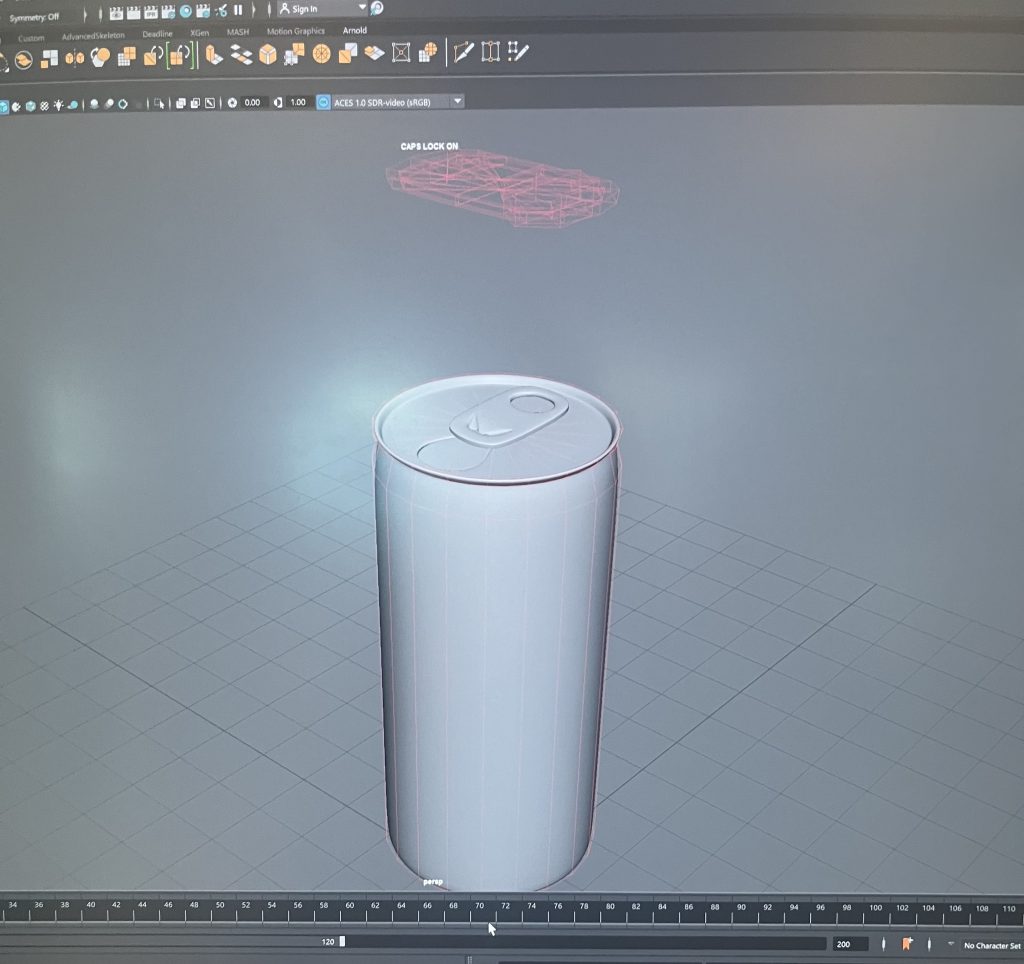1024x964 pixels.
Task: Open the No Character Set dropdown
Action: (991, 946)
